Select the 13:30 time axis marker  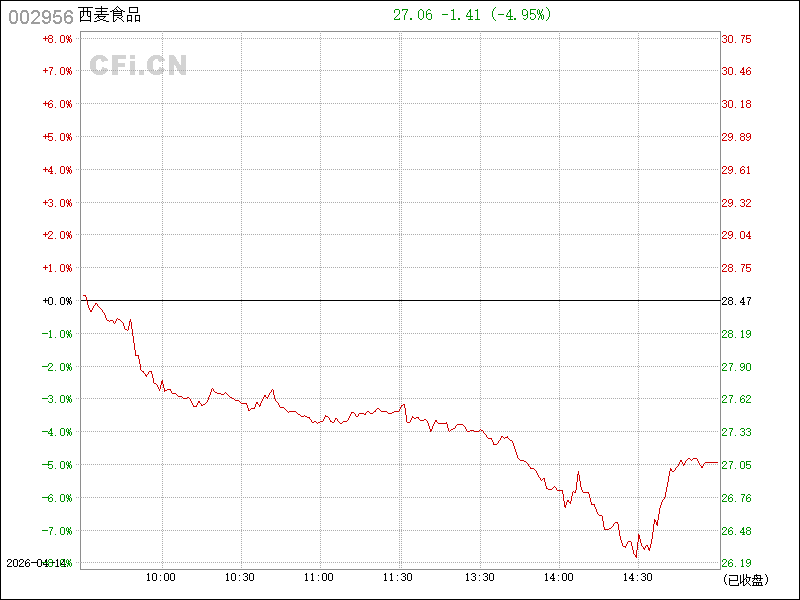click(479, 577)
